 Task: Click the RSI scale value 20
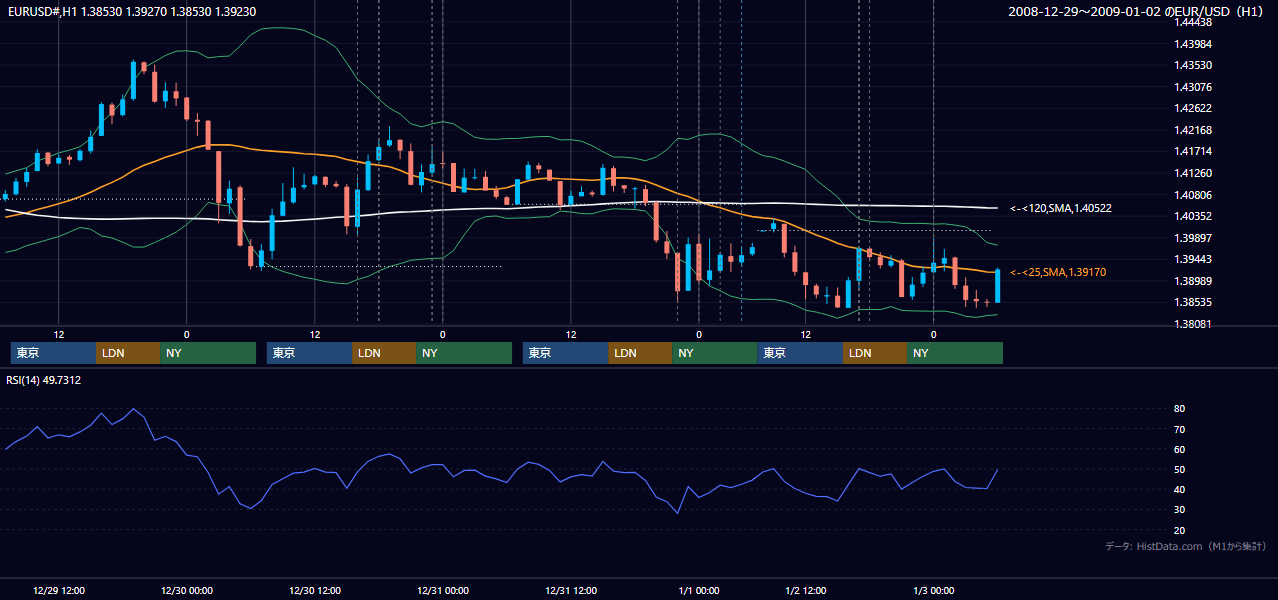point(1180,530)
